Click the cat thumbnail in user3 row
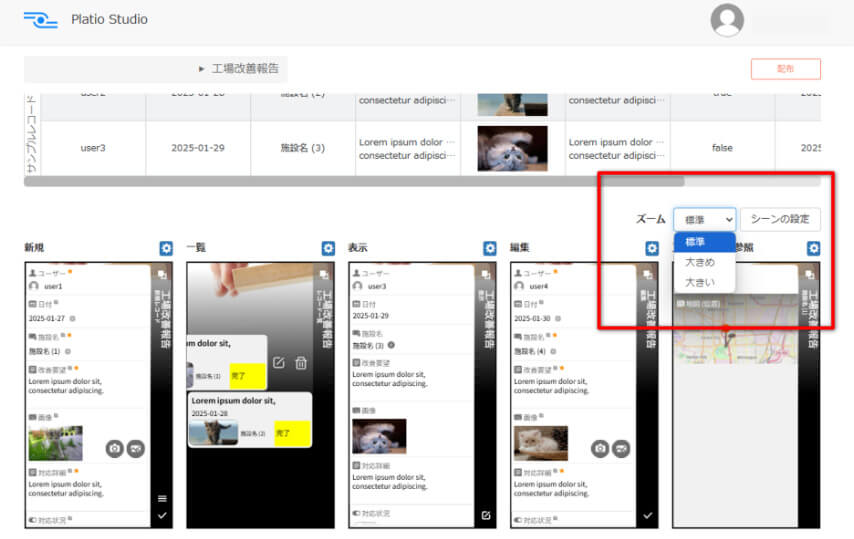This screenshot has height=539, width=854. point(512,146)
